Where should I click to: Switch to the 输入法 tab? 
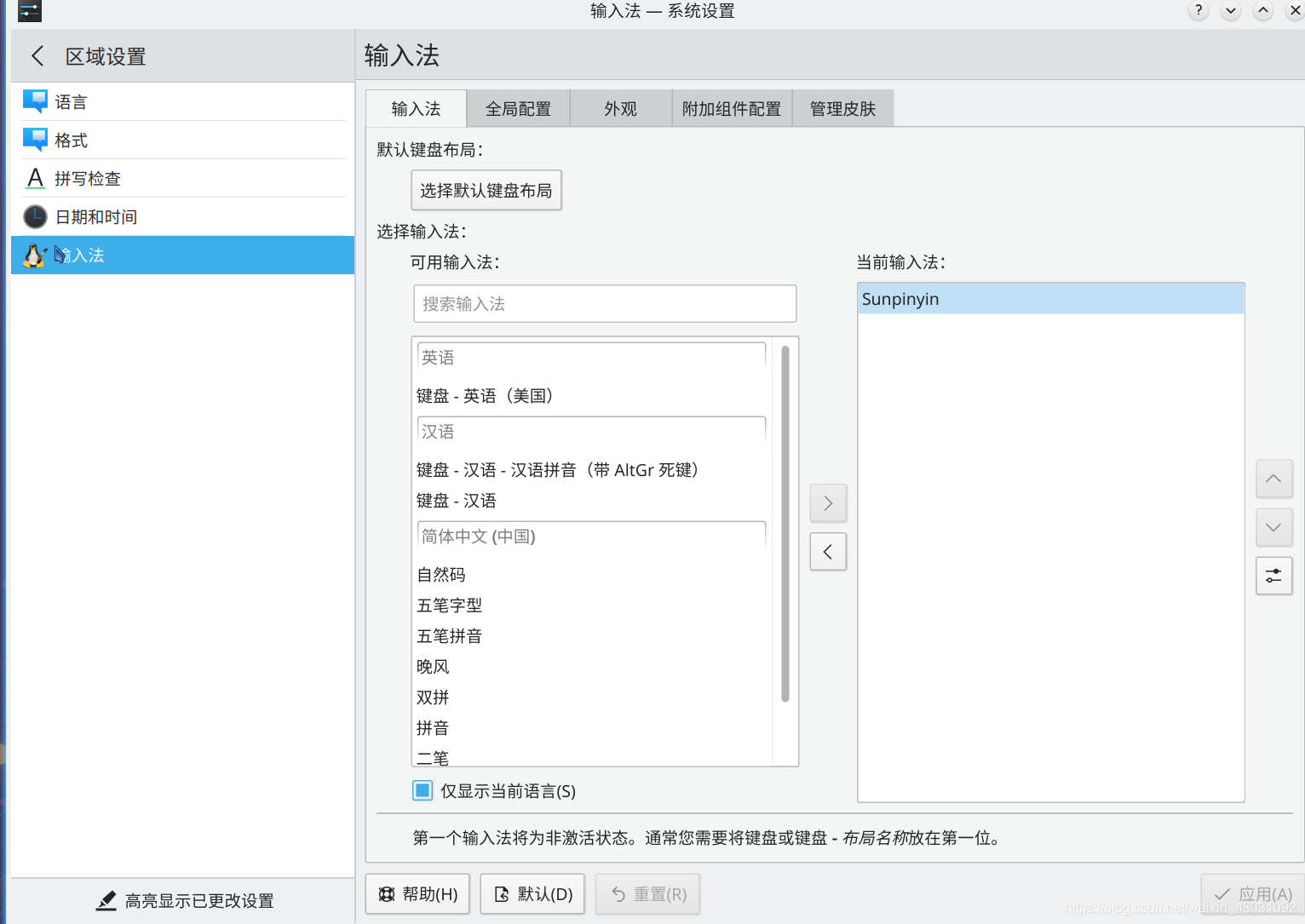click(416, 109)
